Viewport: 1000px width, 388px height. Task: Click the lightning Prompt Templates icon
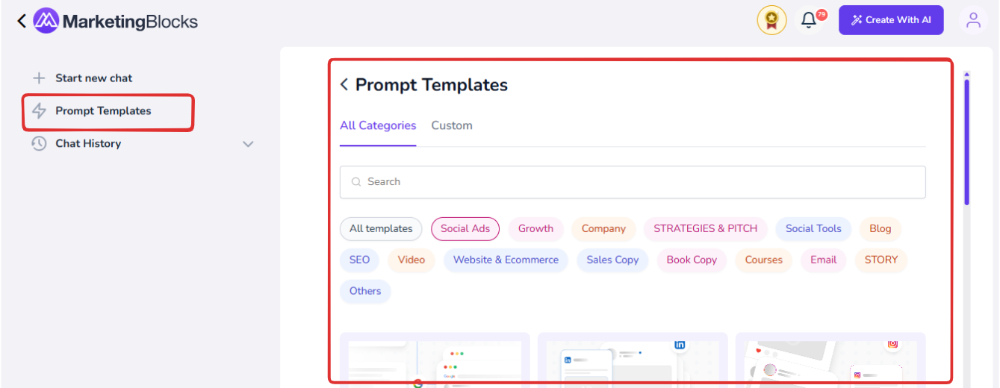[x=39, y=111]
